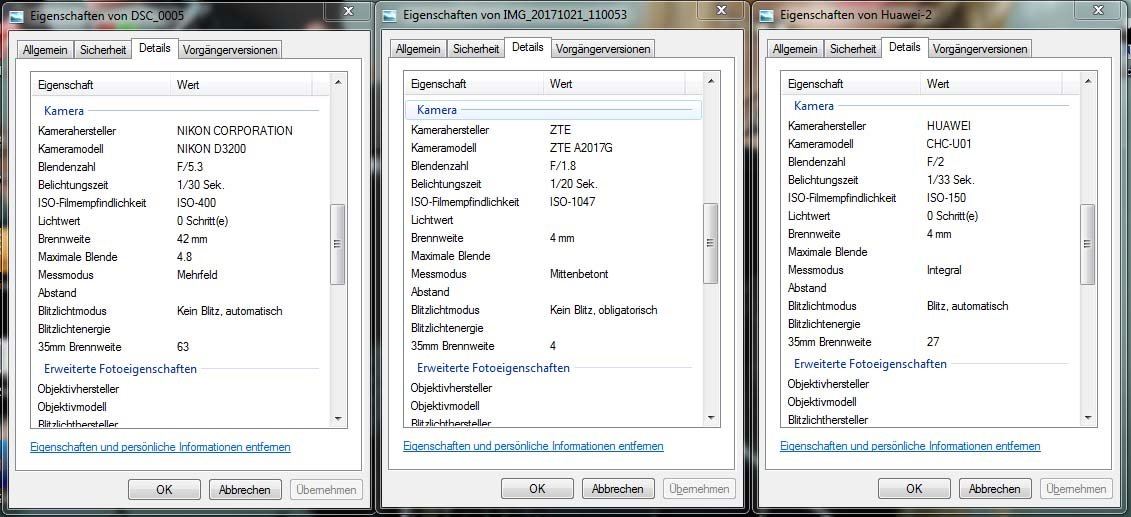Click scroll-down arrow in DSC_0005 details list
The width and height of the screenshot is (1131, 517).
click(x=338, y=417)
